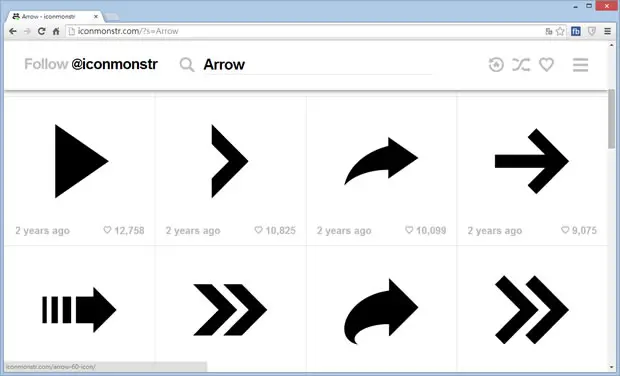This screenshot has width=620, height=376.
Task: Click the Follow @iconmonstr link
Action: (x=91, y=64)
